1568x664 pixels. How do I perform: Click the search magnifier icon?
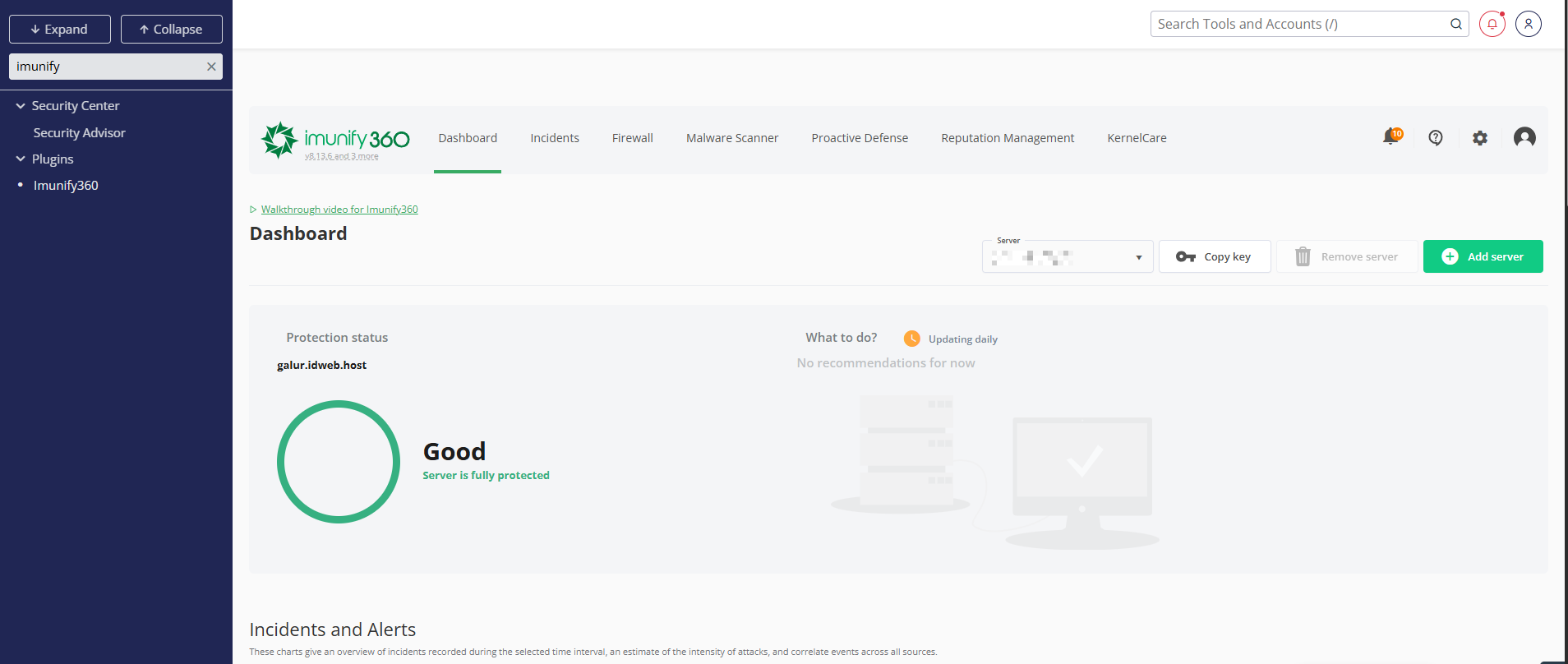pyautogui.click(x=1455, y=24)
